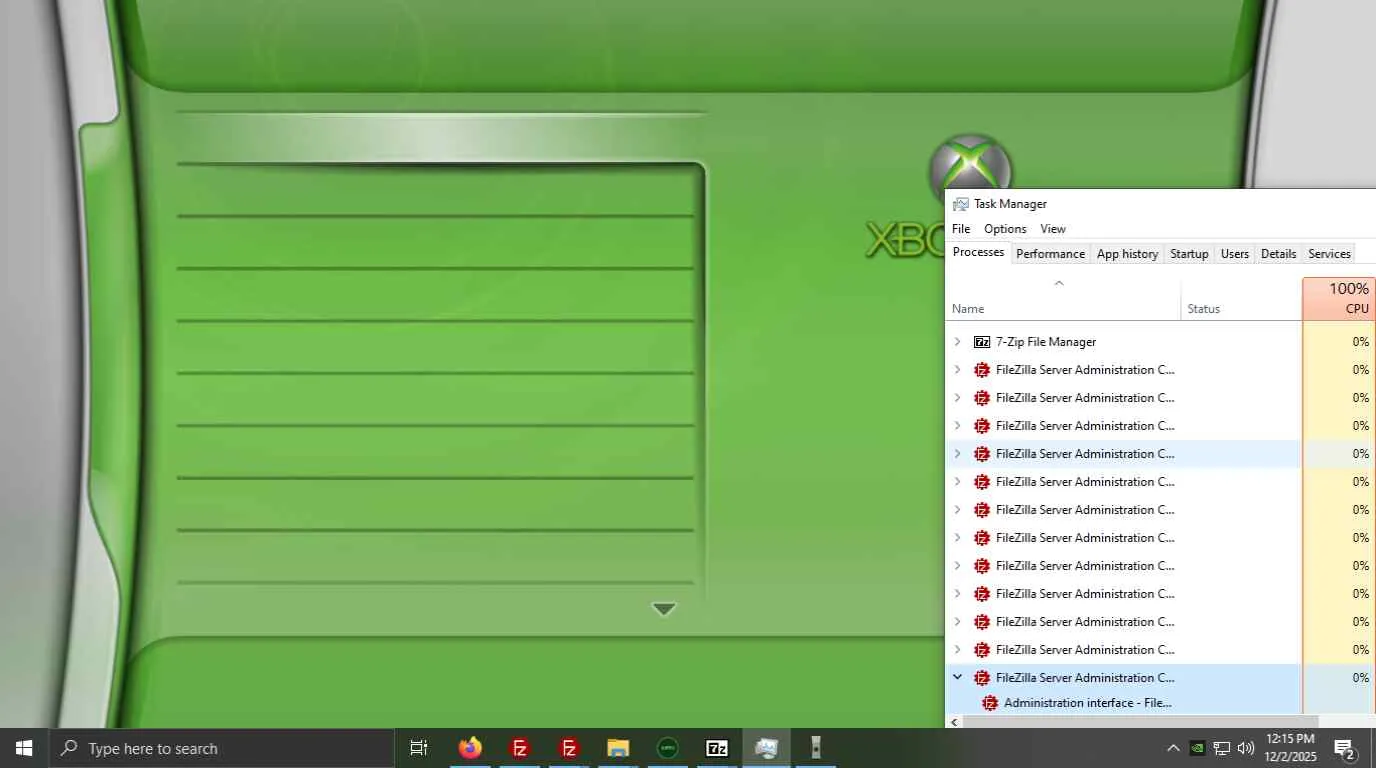Click the 'Type here to search' box
The image size is (1376, 768).
click(221, 748)
